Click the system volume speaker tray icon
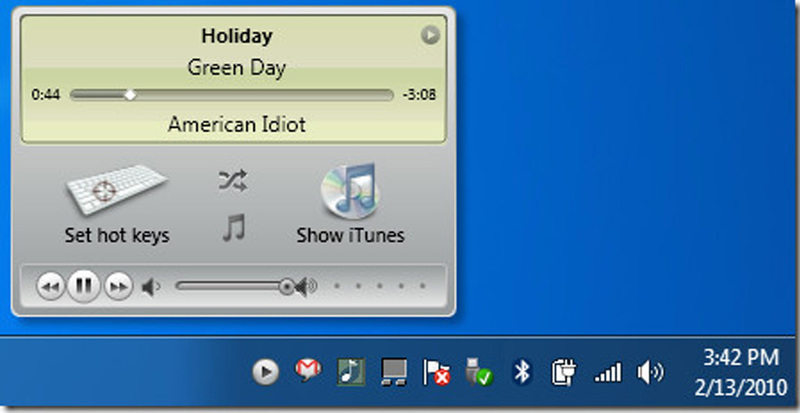This screenshot has height=413, width=800. pyautogui.click(x=651, y=373)
